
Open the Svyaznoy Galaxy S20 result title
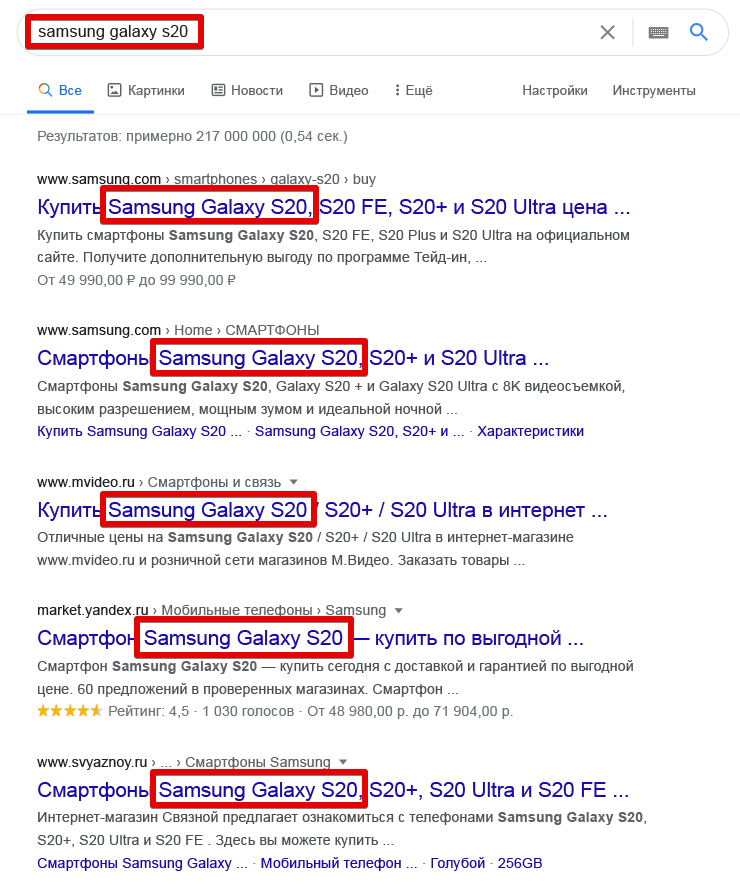tap(333, 790)
